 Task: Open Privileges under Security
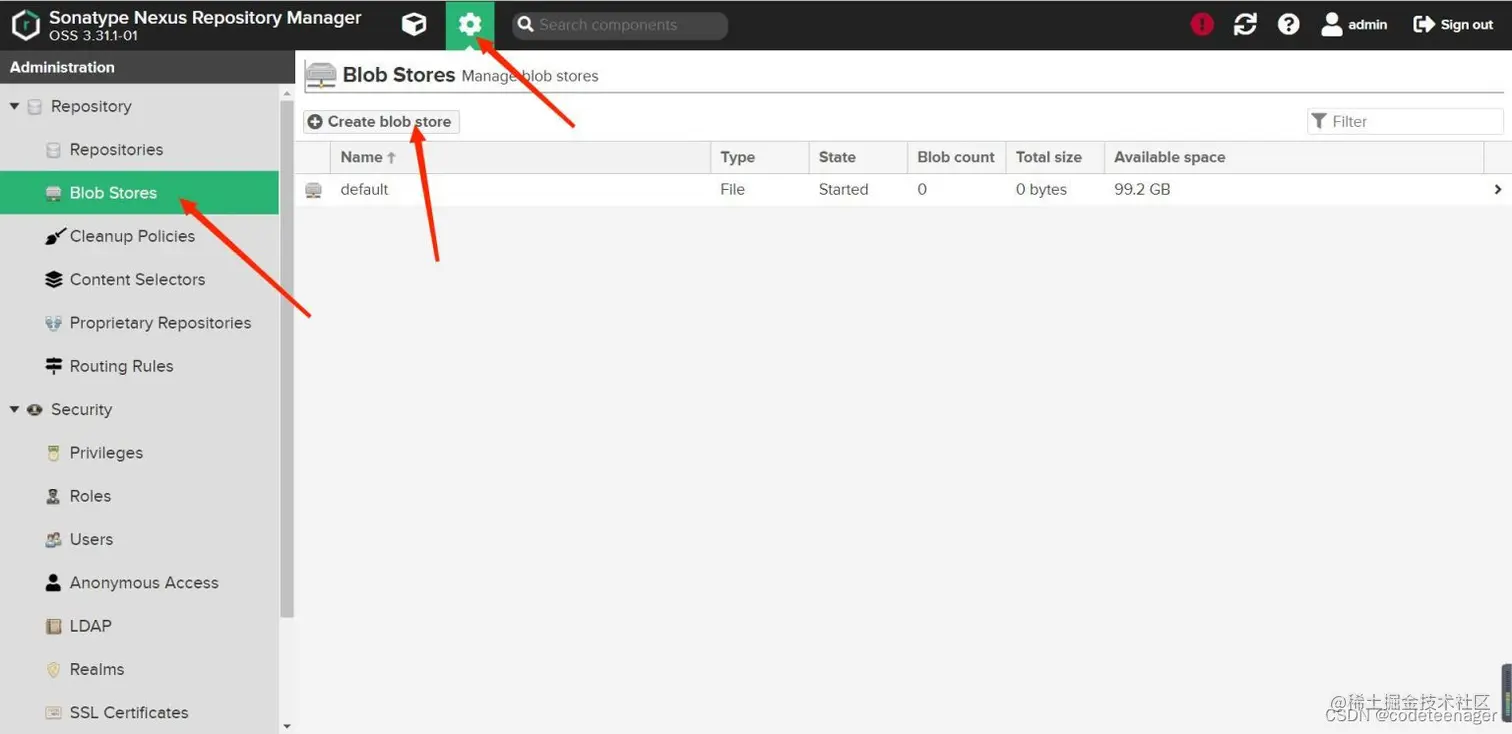tap(106, 452)
